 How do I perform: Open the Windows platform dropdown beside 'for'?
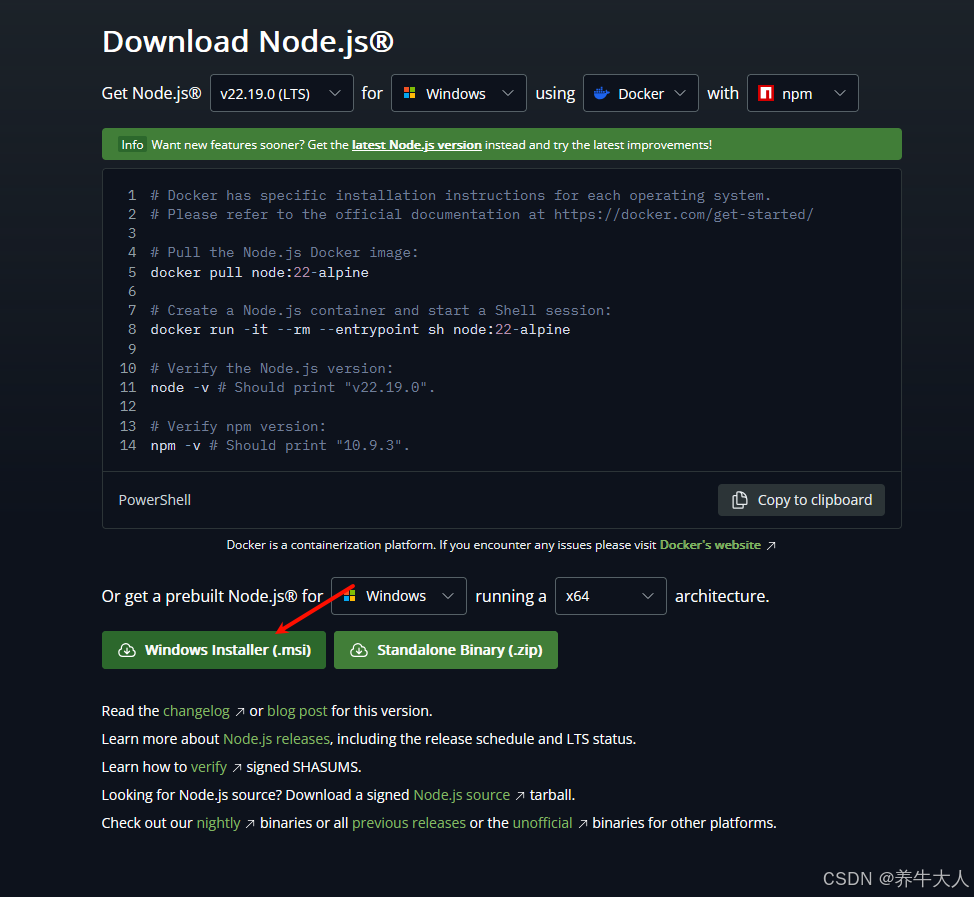(458, 93)
